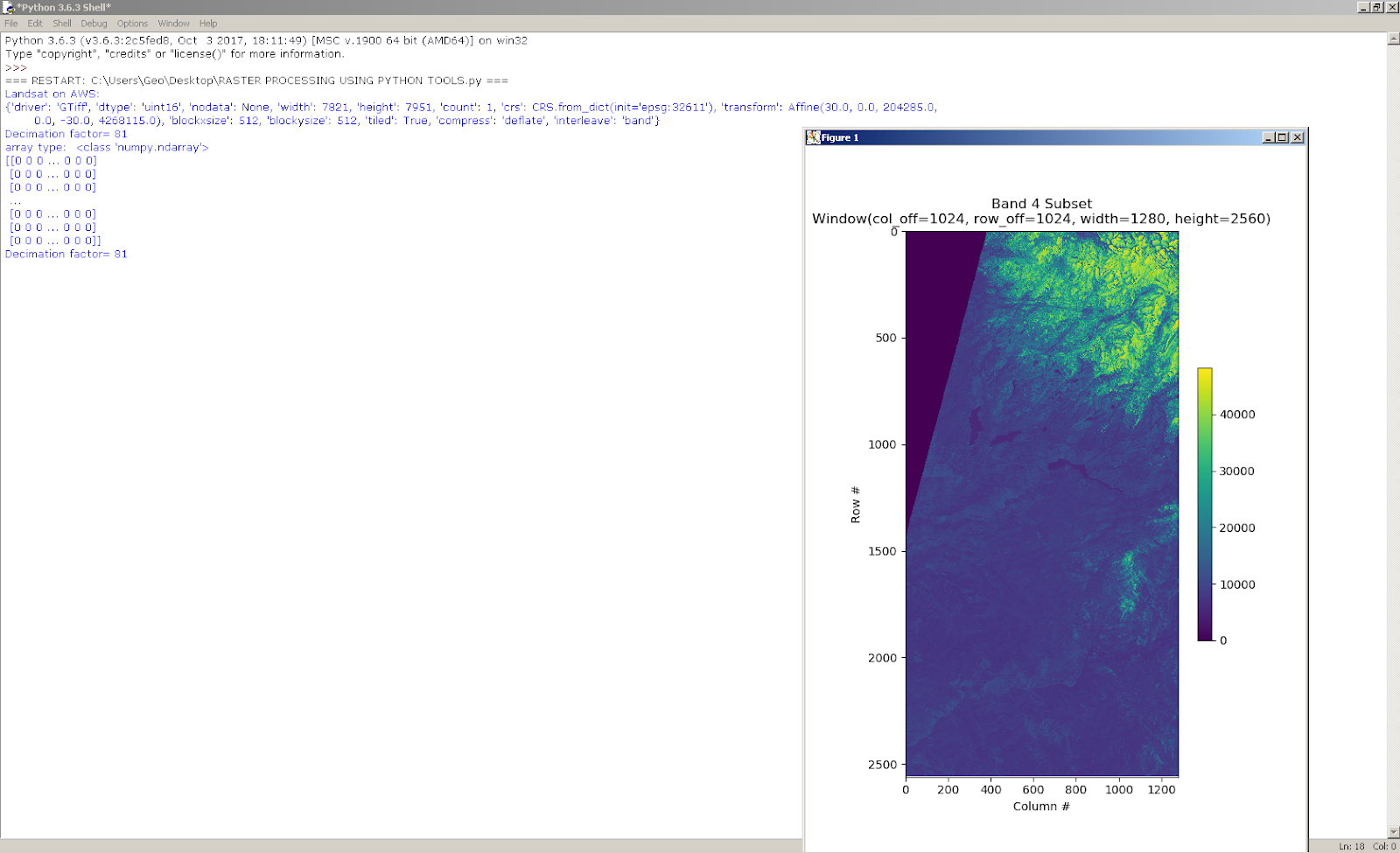Click the 'Ln: 18' status bar entry
The height and width of the screenshot is (853, 1400).
[1351, 846]
